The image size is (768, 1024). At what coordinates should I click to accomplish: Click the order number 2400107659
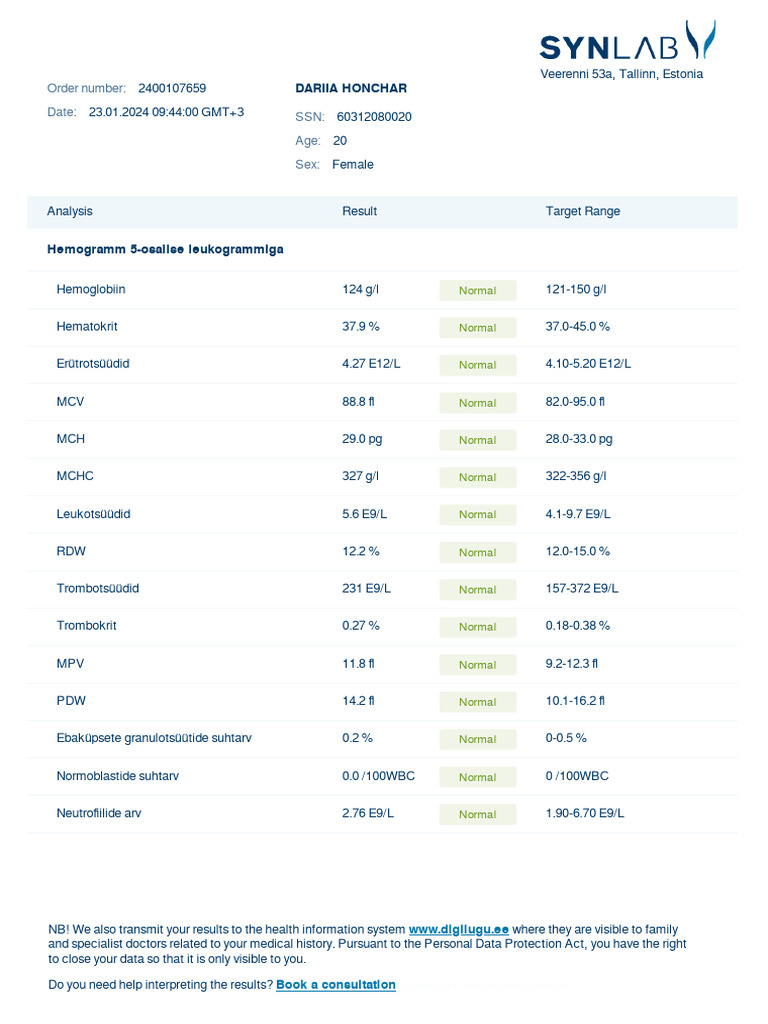pos(172,88)
